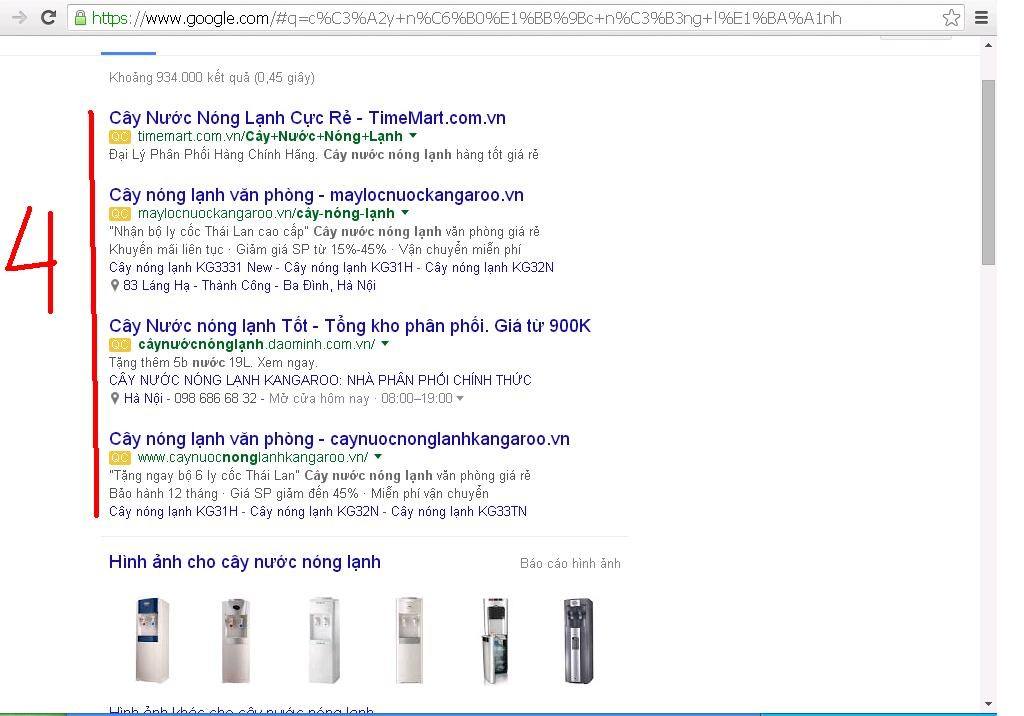Click the scrollbar down arrow
The height and width of the screenshot is (716, 1024).
pyautogui.click(x=988, y=704)
